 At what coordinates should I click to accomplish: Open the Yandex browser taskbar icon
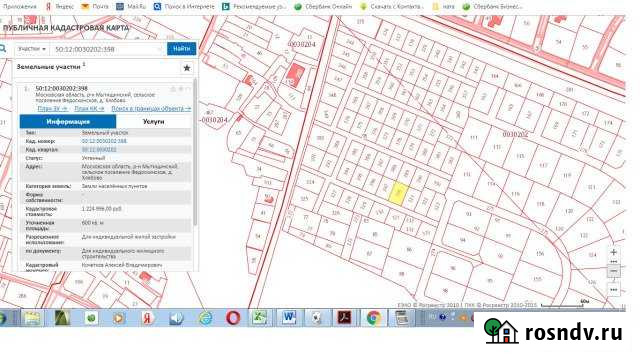pyautogui.click(x=148, y=318)
